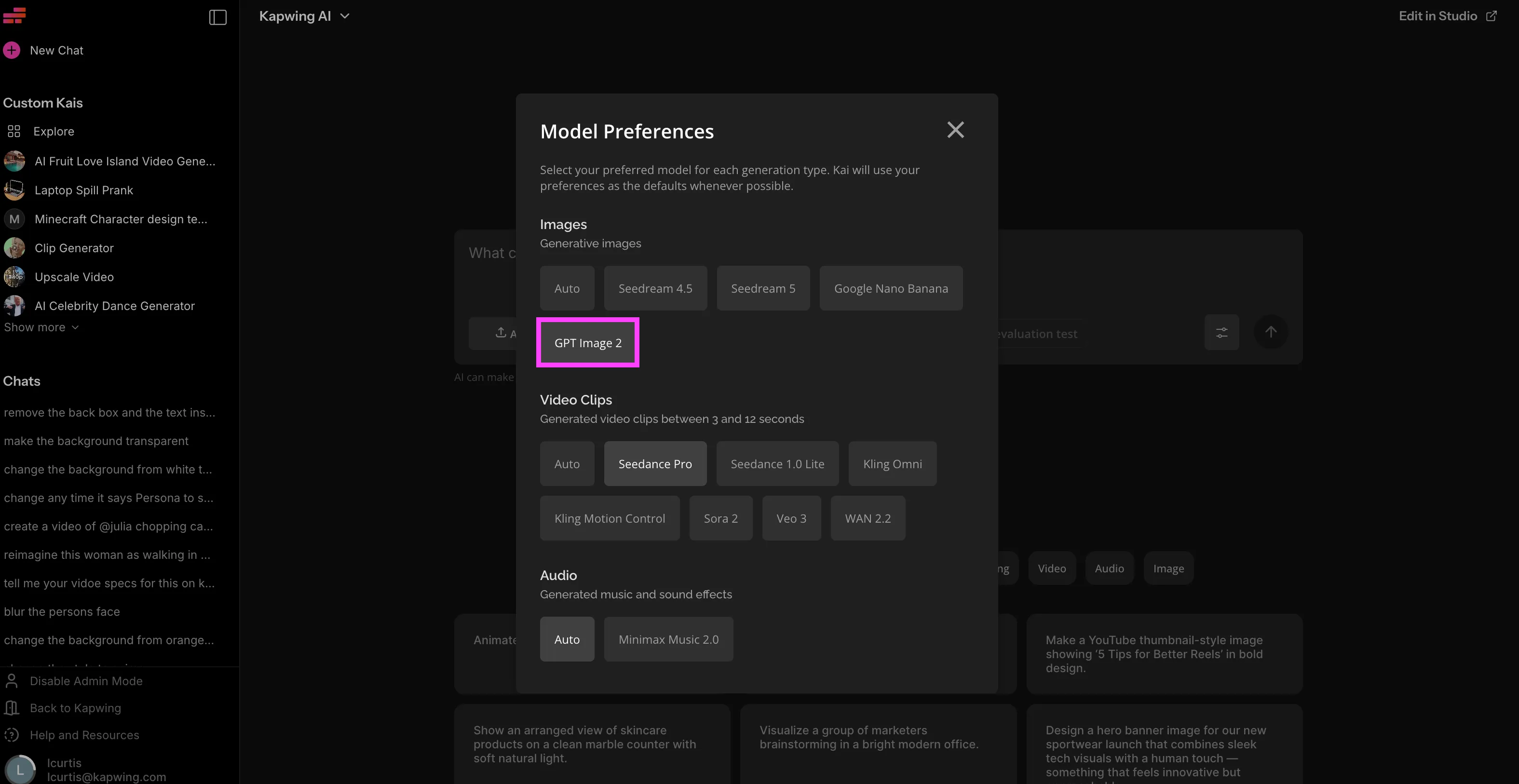1519x784 pixels.
Task: Open the model preferences sliders icon
Action: [x=1221, y=333]
